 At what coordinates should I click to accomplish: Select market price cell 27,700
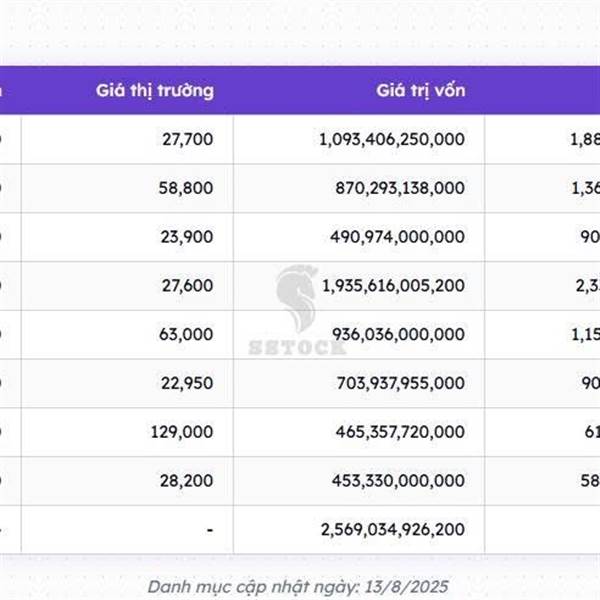(188, 139)
